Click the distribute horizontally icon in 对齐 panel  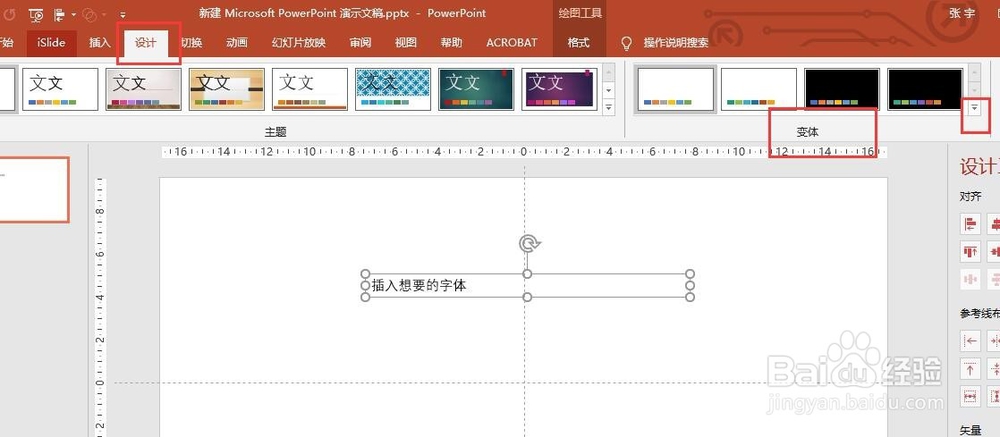click(x=971, y=279)
